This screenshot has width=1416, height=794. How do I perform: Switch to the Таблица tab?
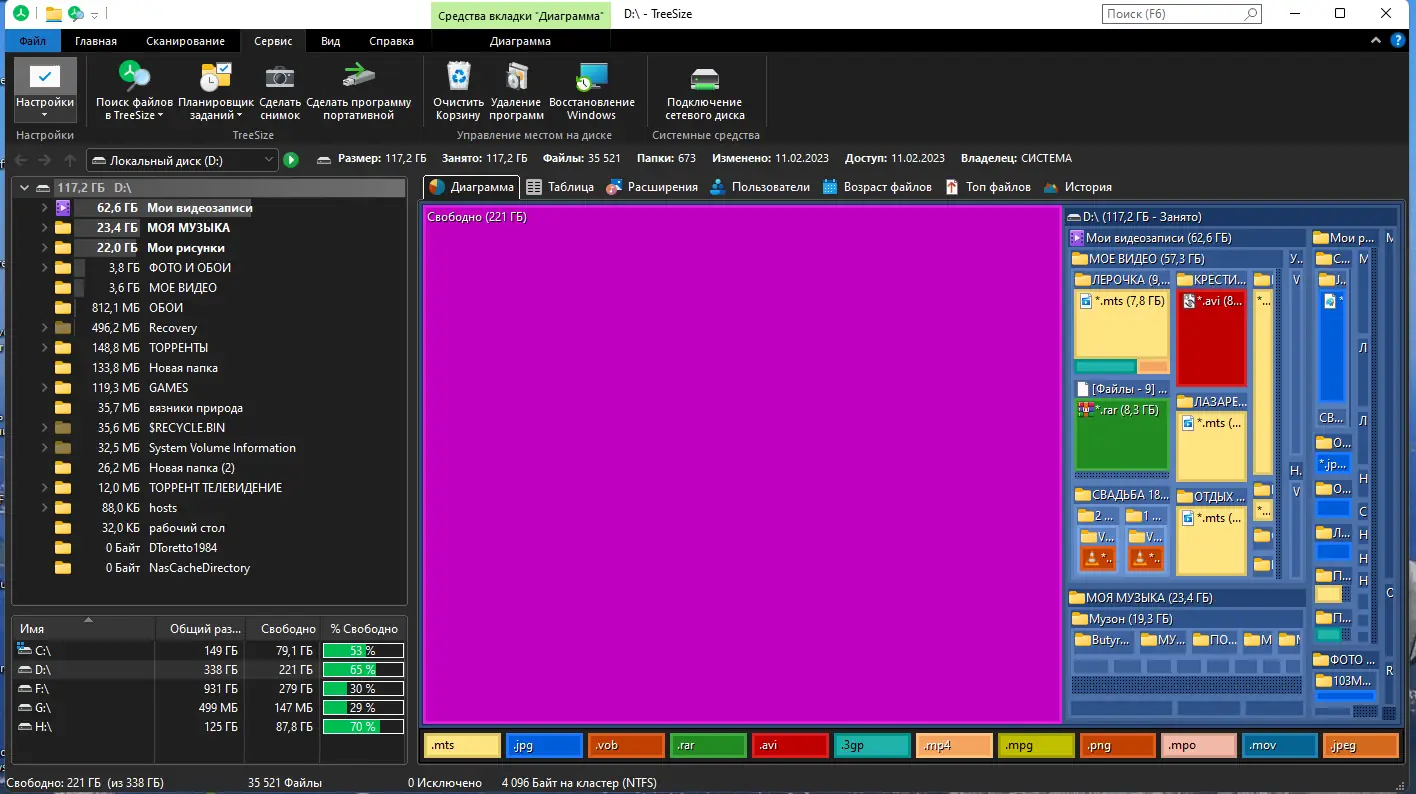(x=560, y=187)
